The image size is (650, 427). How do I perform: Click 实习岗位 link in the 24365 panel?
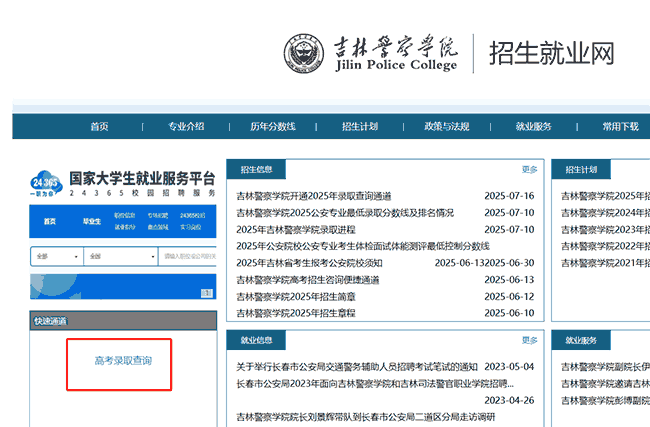coord(191,227)
